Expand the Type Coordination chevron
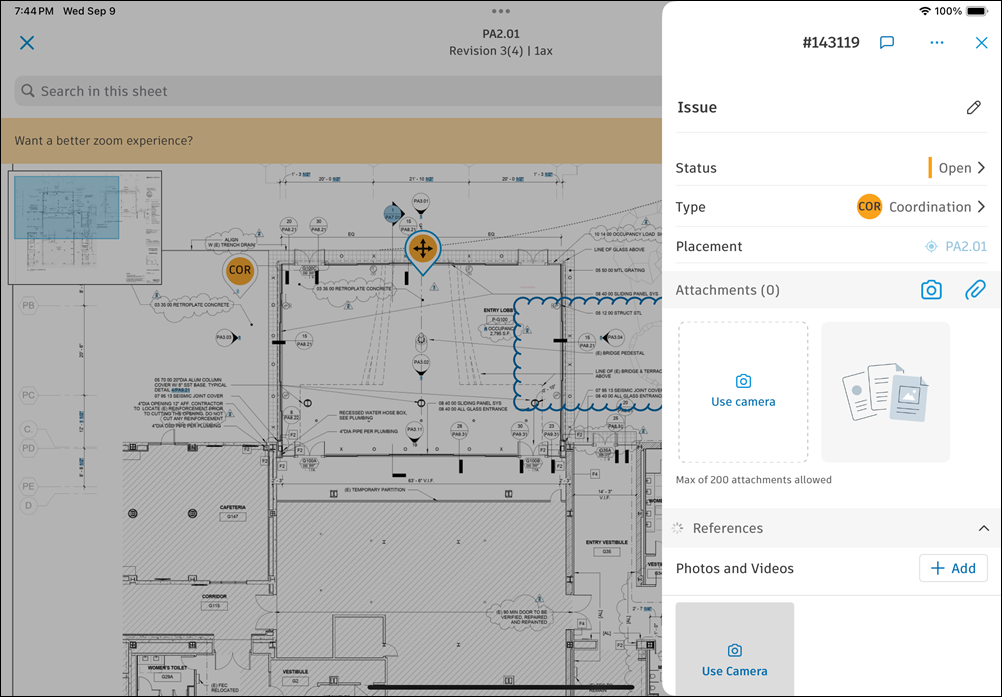The width and height of the screenshot is (1002, 697). click(982, 207)
